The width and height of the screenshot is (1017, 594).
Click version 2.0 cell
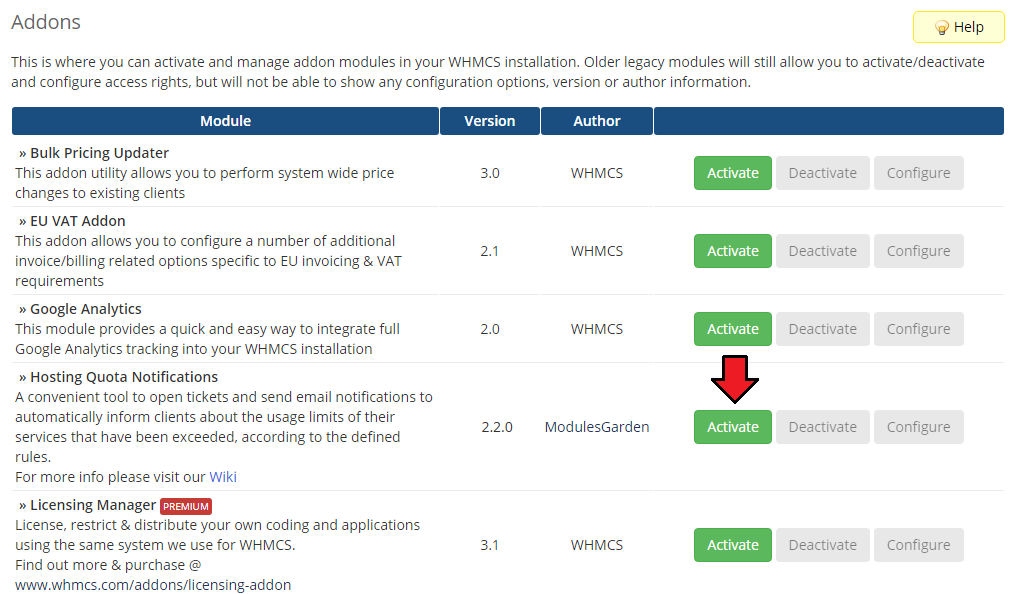click(x=490, y=329)
